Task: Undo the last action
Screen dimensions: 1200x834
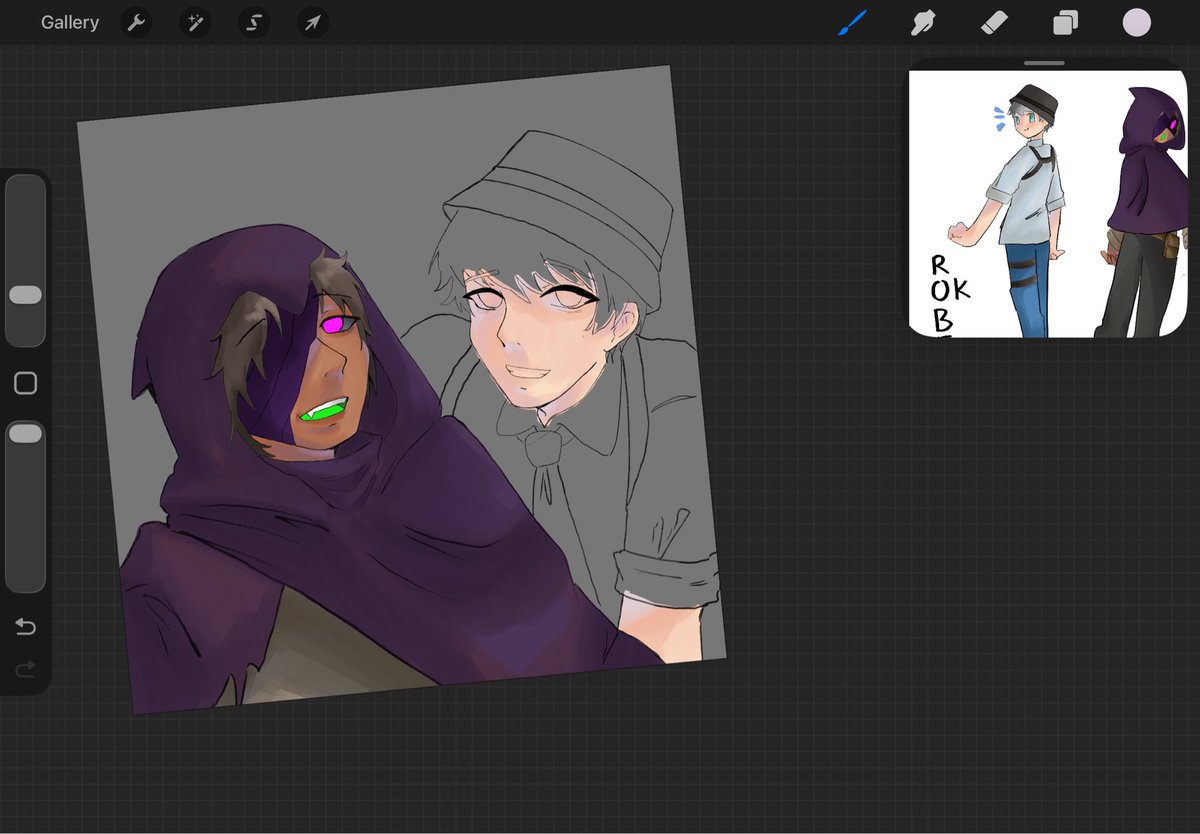Action: [x=25, y=627]
